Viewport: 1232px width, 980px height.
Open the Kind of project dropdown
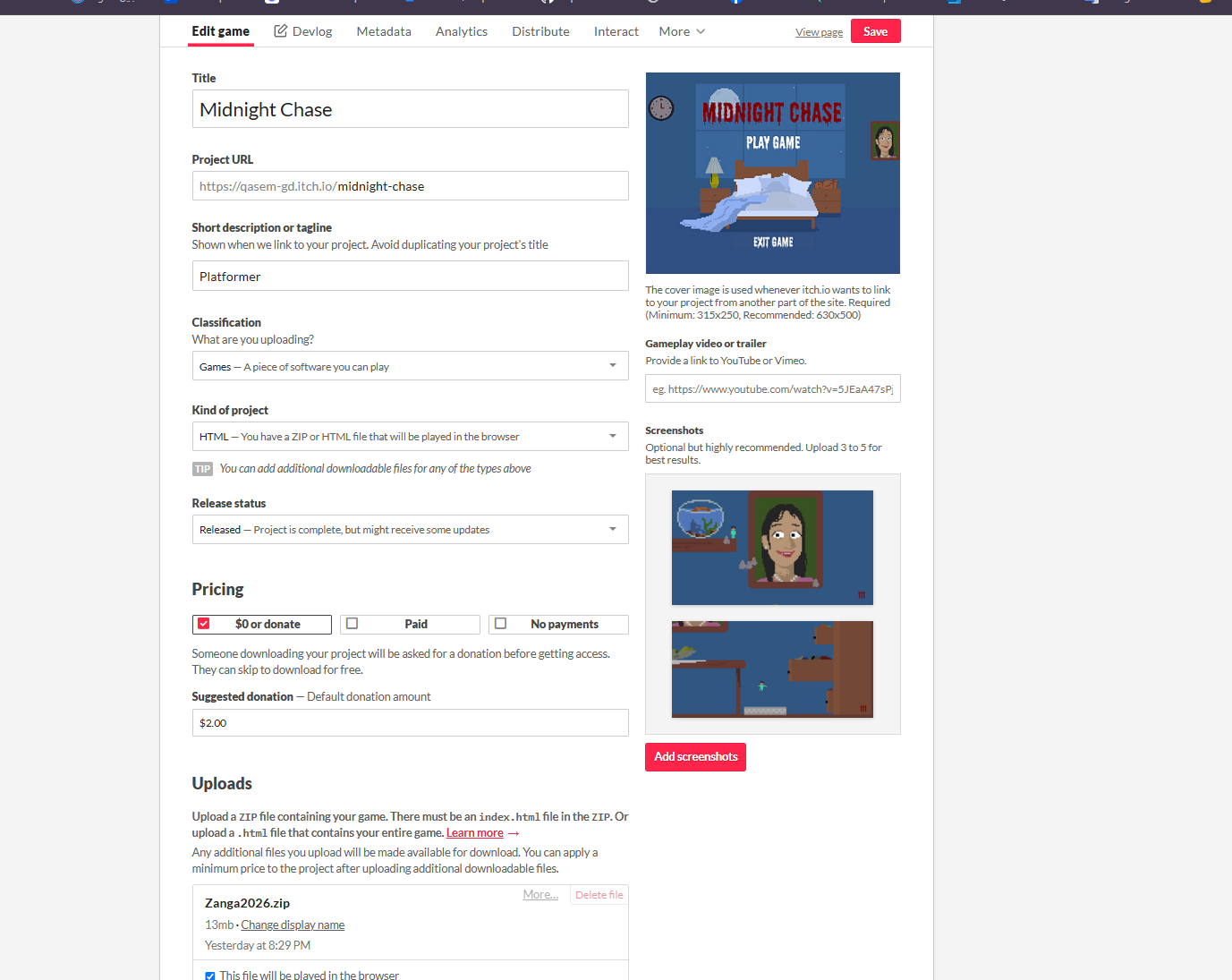[410, 437]
